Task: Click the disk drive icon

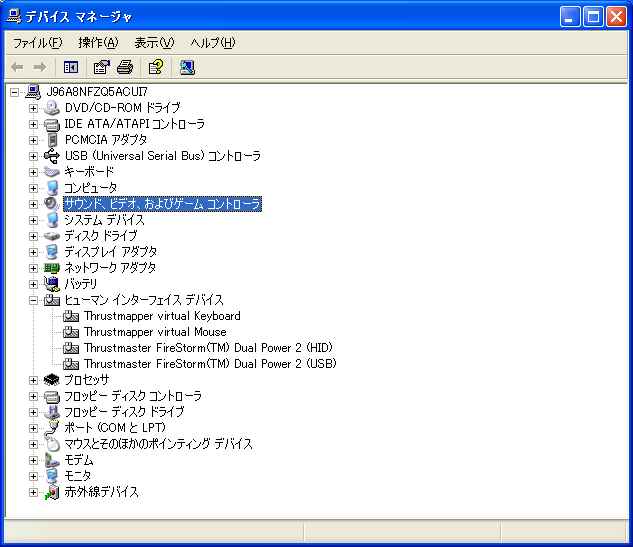Action: pyautogui.click(x=52, y=236)
